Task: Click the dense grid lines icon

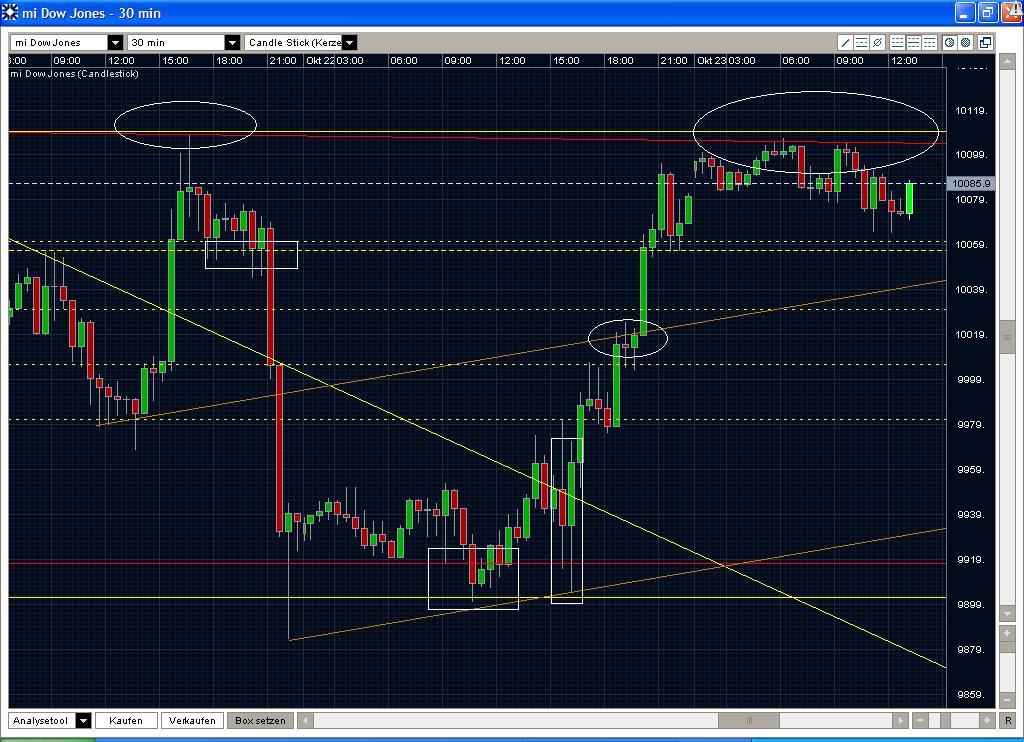Action: [x=929, y=43]
